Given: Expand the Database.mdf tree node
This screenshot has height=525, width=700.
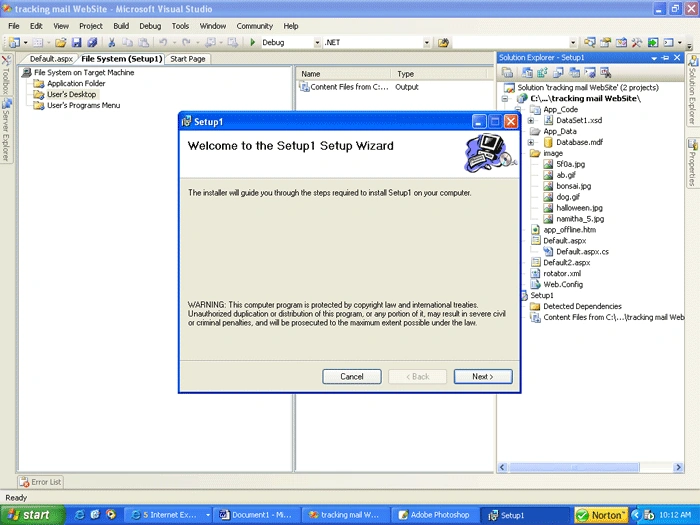Looking at the screenshot, I should point(530,142).
